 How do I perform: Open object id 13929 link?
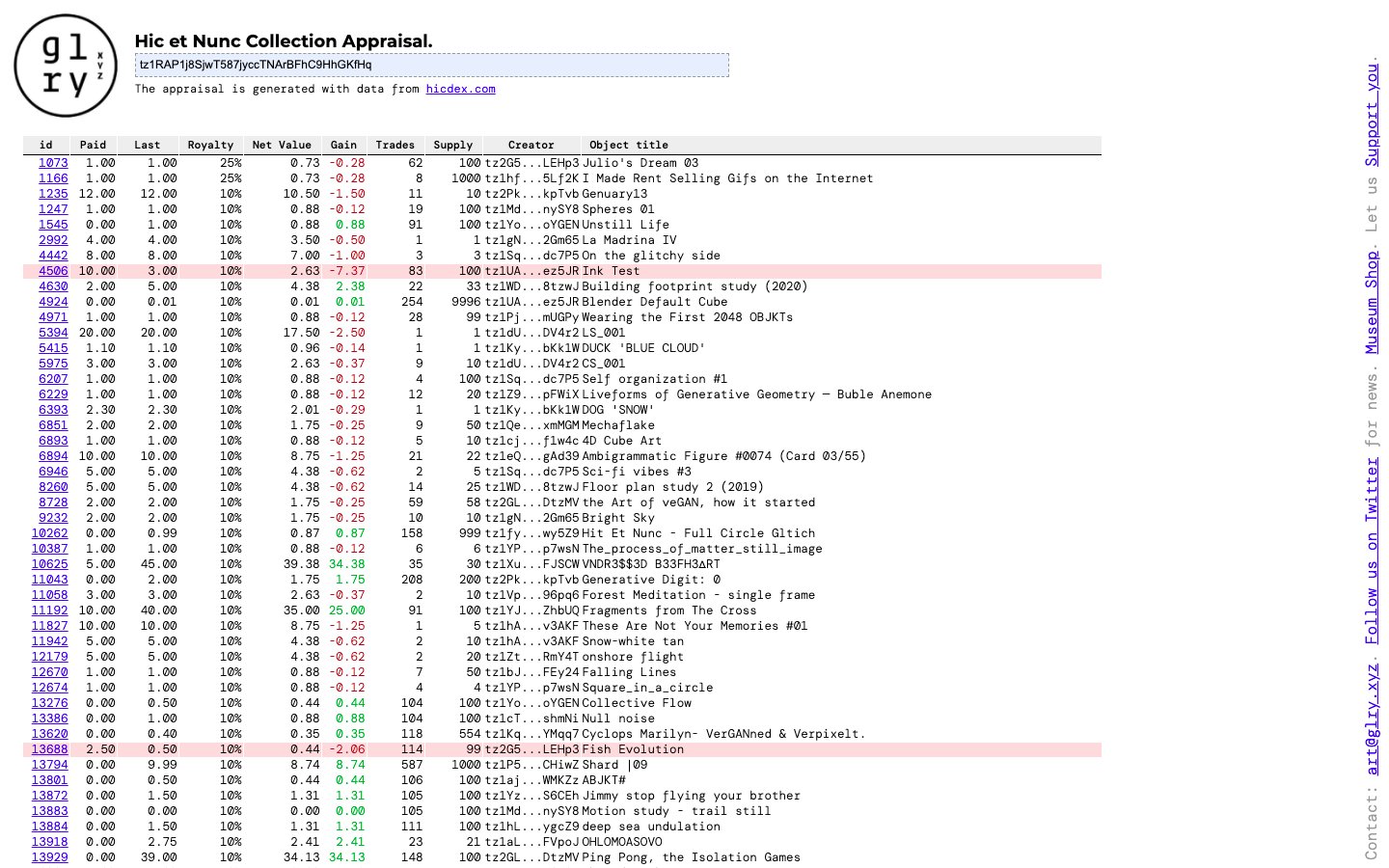pos(50,857)
